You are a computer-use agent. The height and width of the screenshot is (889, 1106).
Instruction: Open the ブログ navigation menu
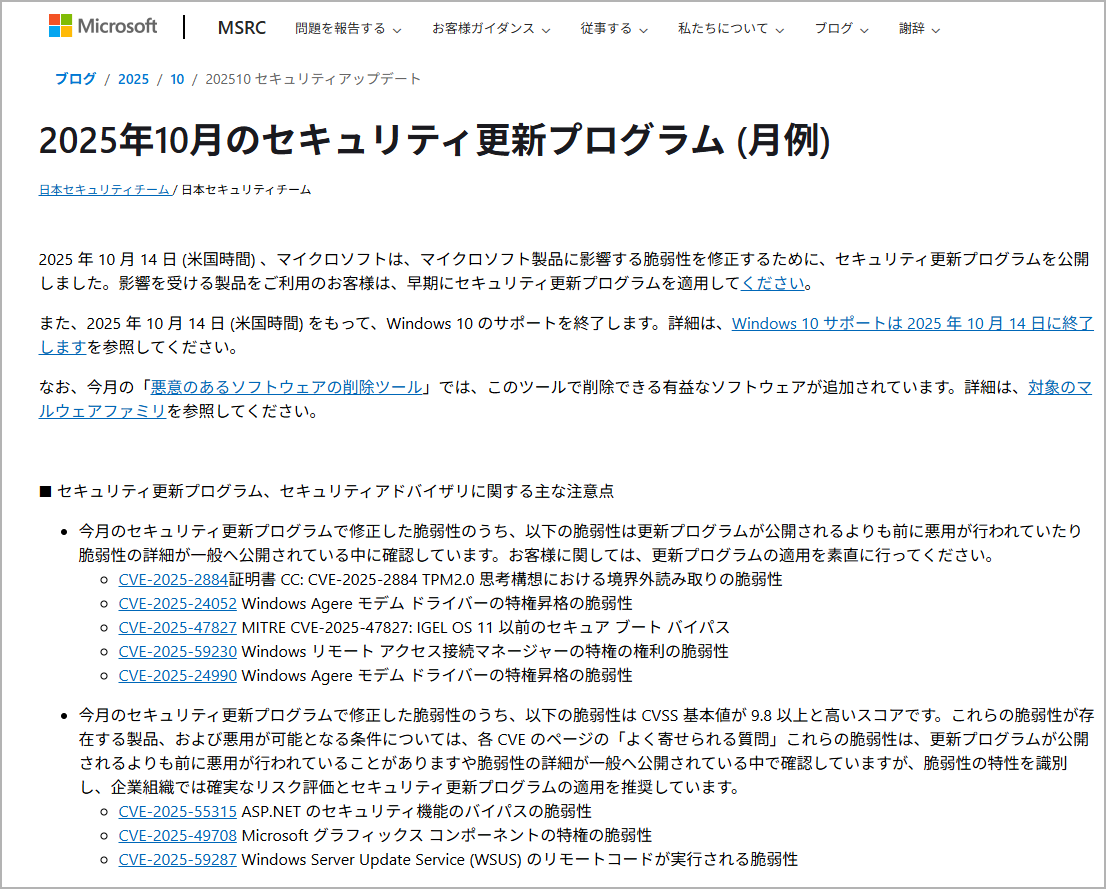(841, 29)
